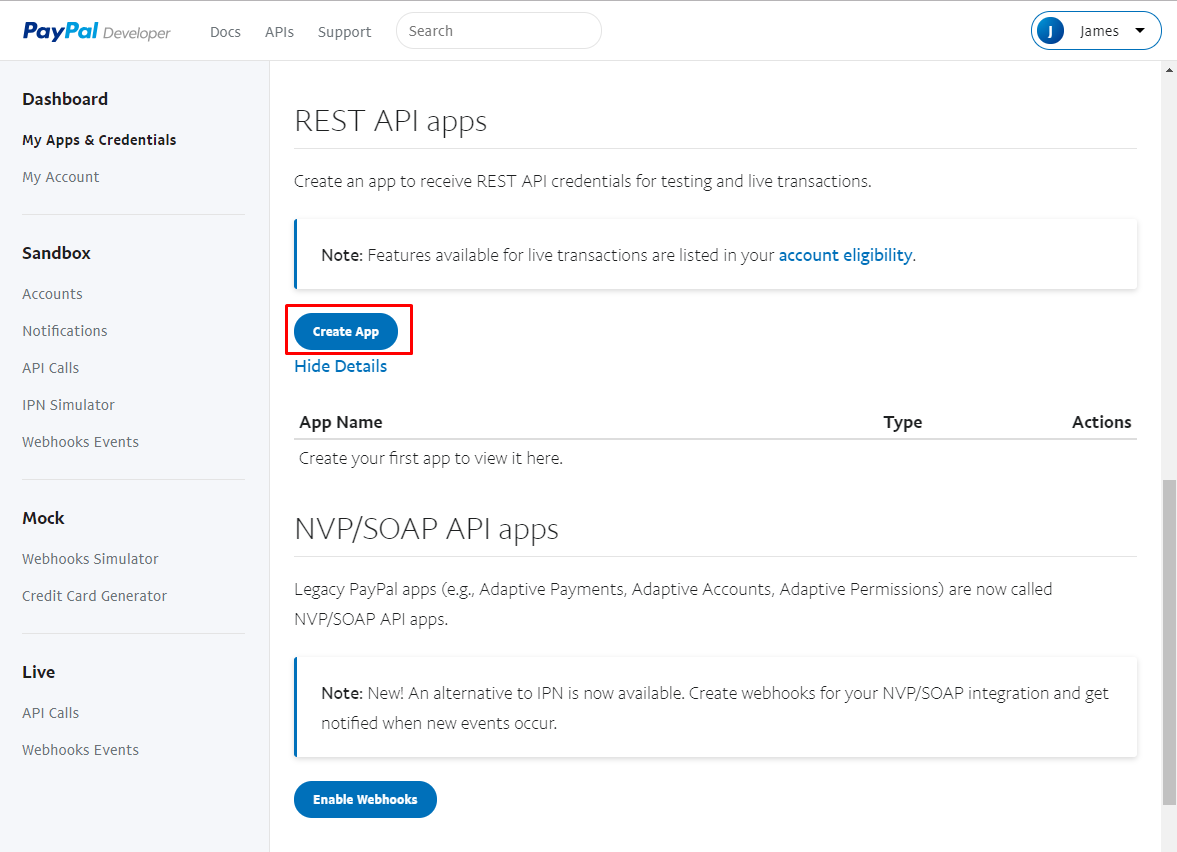This screenshot has width=1177, height=852.
Task: Click the vertical page scrollbar
Action: [1169, 640]
